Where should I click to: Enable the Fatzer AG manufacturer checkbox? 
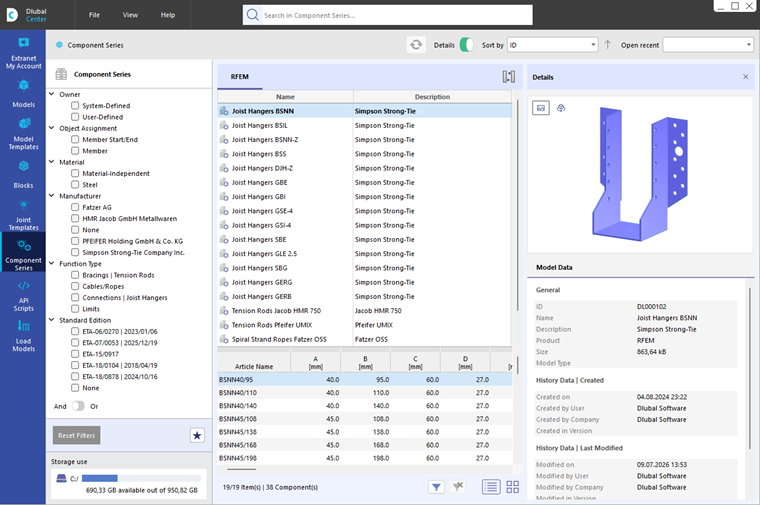tap(75, 207)
